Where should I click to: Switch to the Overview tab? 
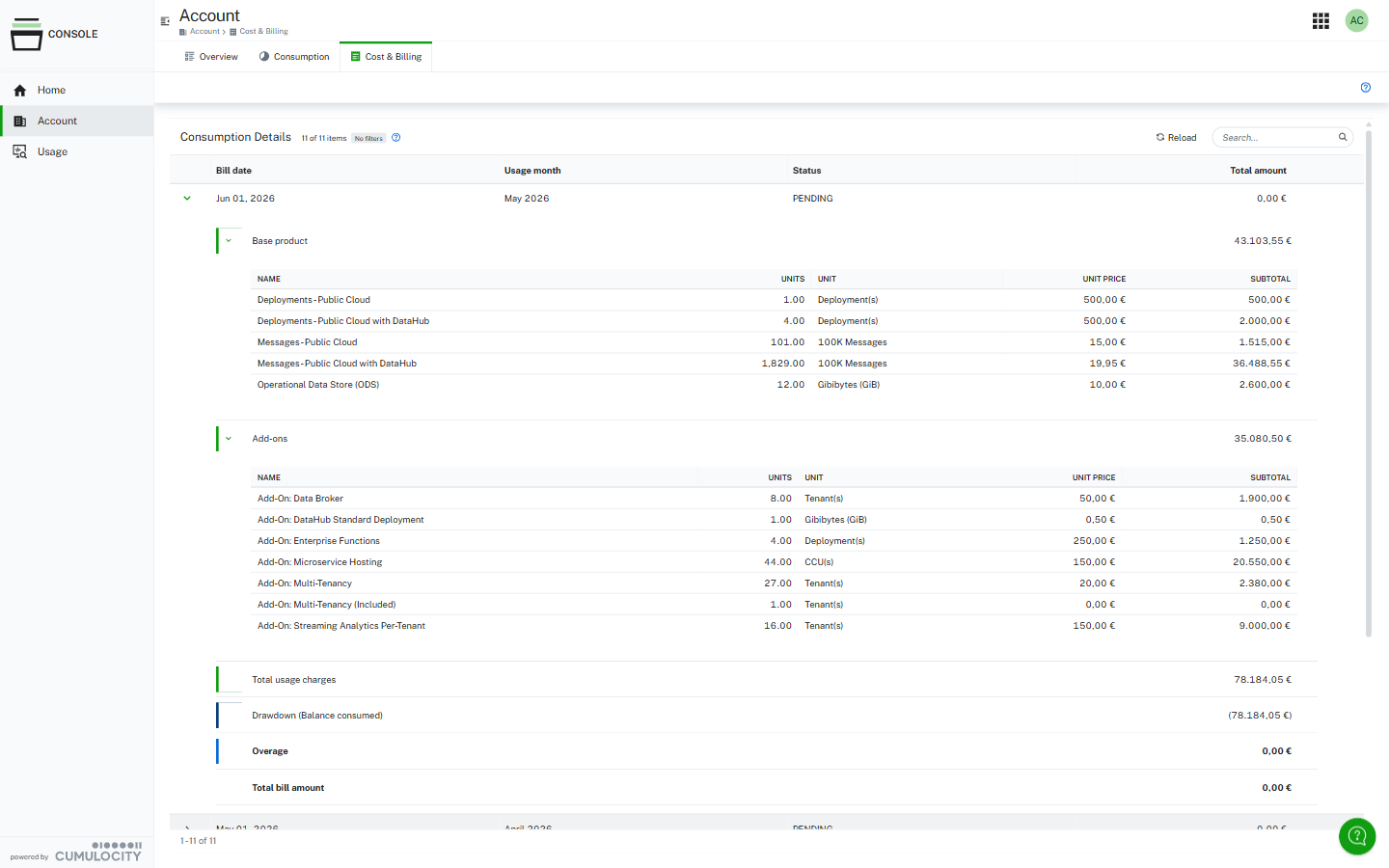[x=211, y=57]
